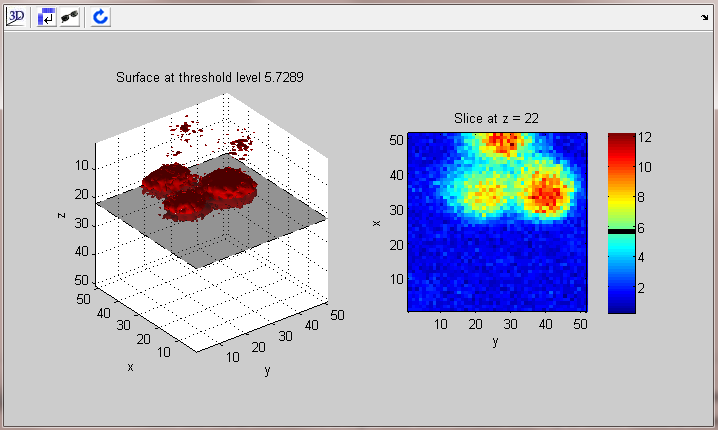718x430 pixels.
Task: Click the colorbar tick label 12
Action: 646,138
